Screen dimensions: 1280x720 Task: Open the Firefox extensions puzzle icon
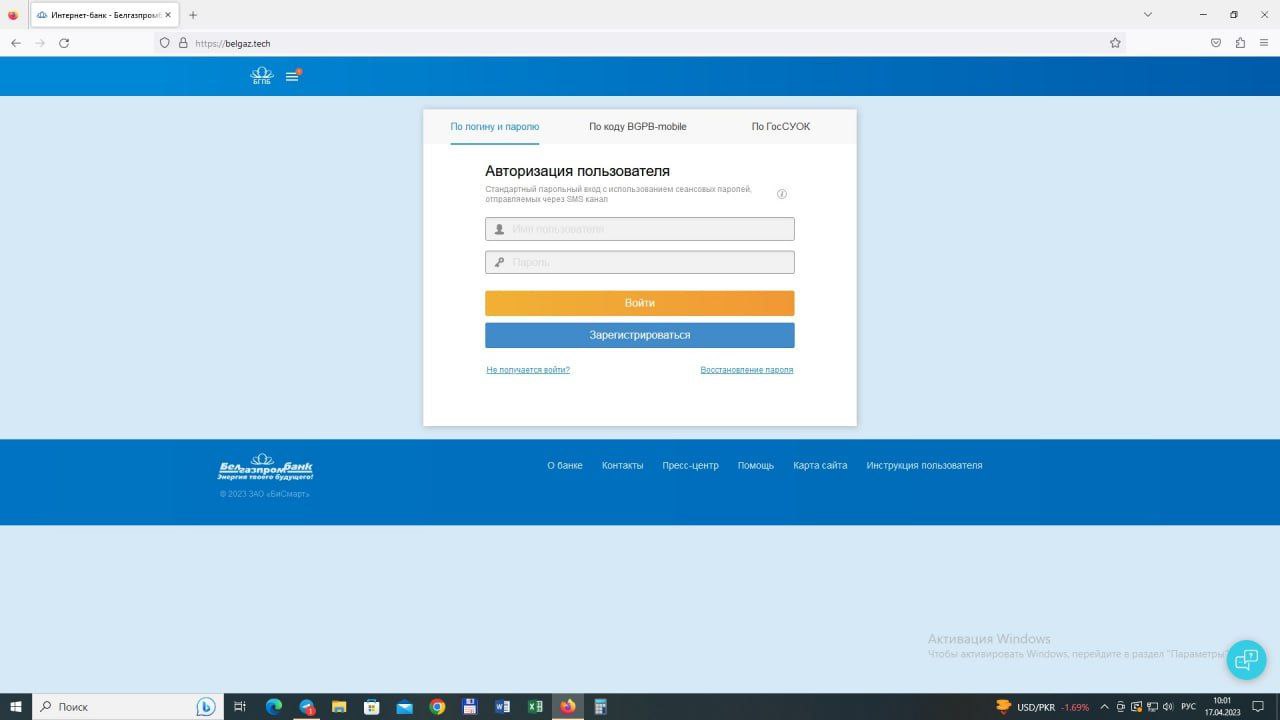[1240, 43]
